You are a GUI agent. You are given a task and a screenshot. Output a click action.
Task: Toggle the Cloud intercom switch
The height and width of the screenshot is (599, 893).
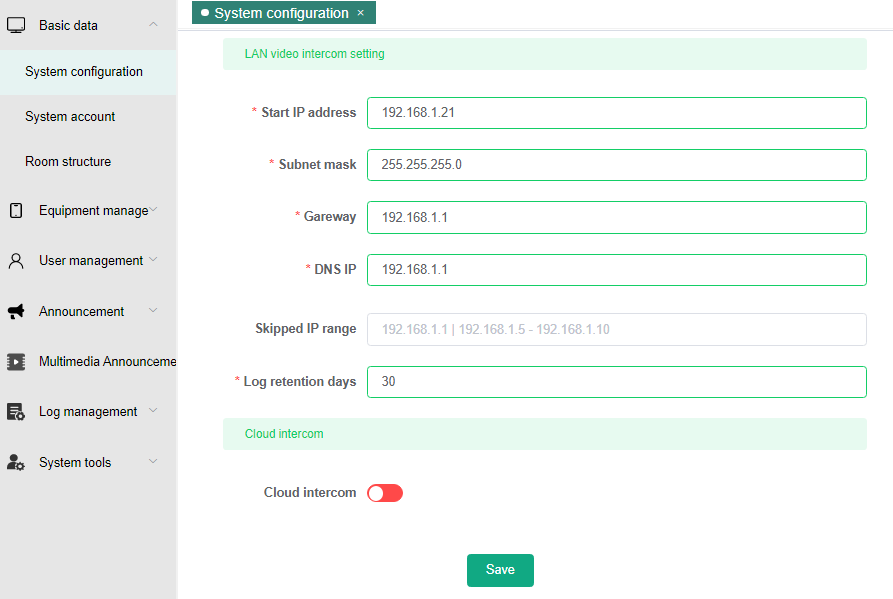pyautogui.click(x=385, y=493)
